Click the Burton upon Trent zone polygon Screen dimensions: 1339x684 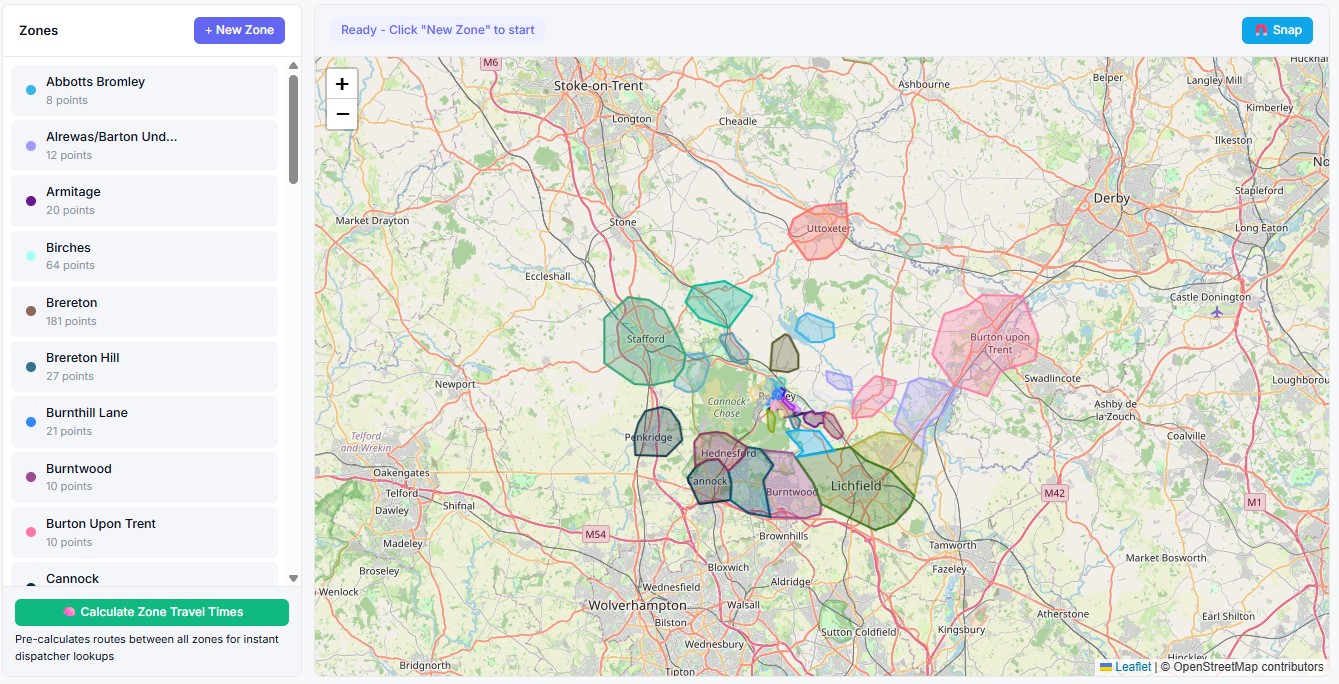985,345
